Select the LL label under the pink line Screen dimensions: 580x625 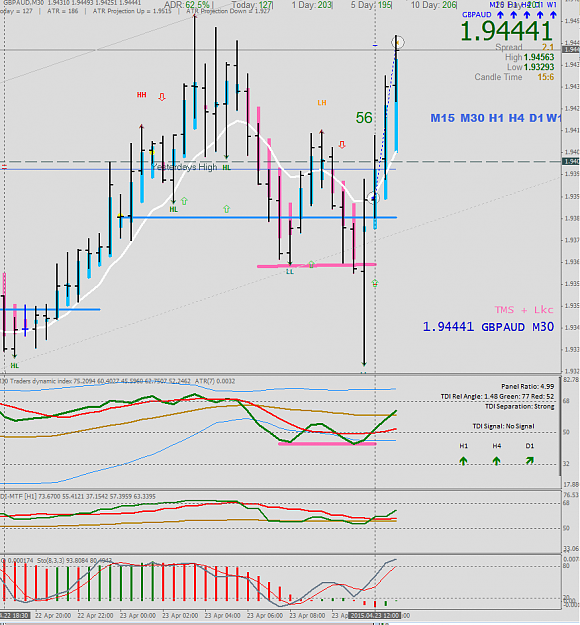click(290, 271)
